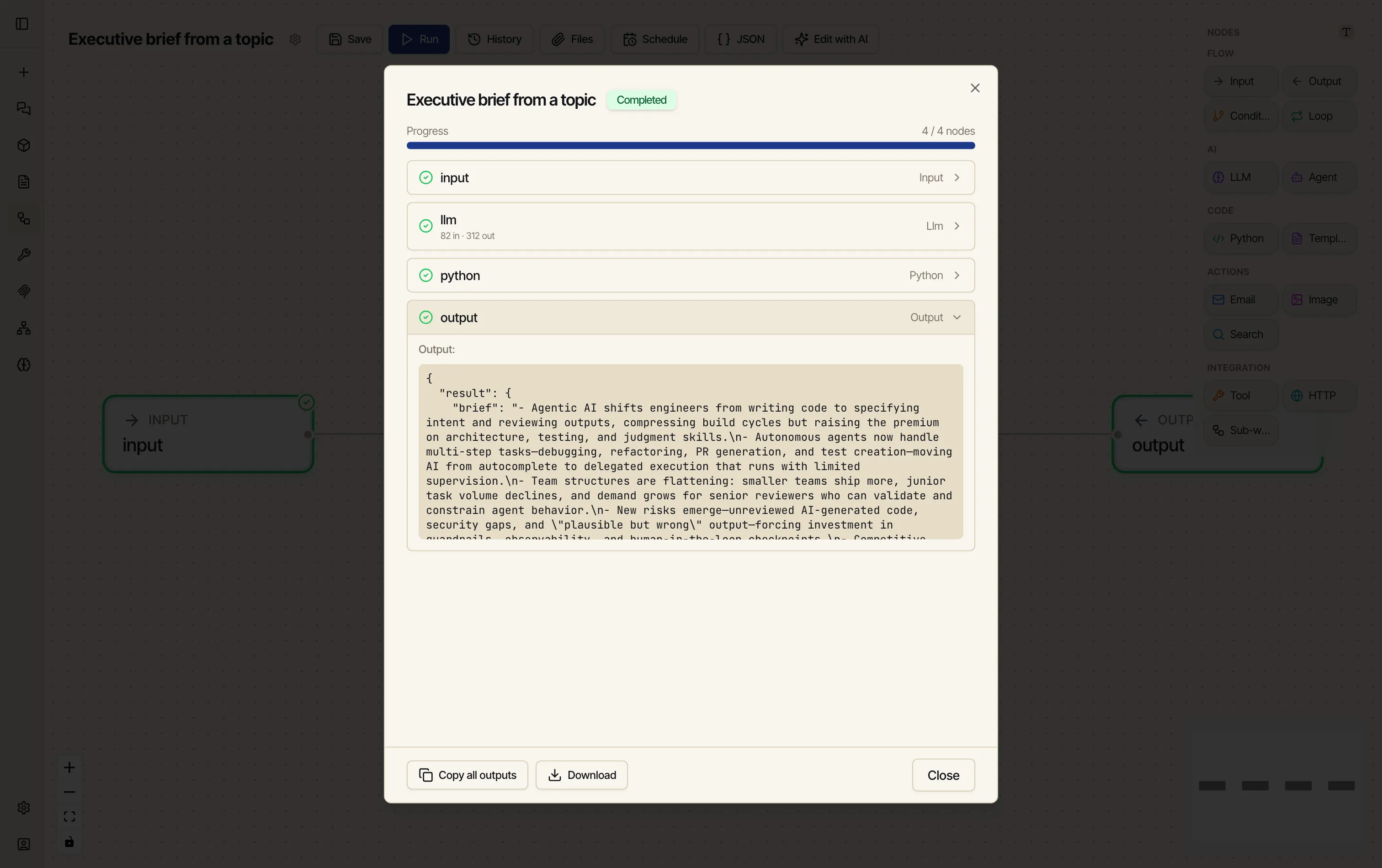The image size is (1382, 868).
Task: Add an Email action node
Action: (1241, 300)
